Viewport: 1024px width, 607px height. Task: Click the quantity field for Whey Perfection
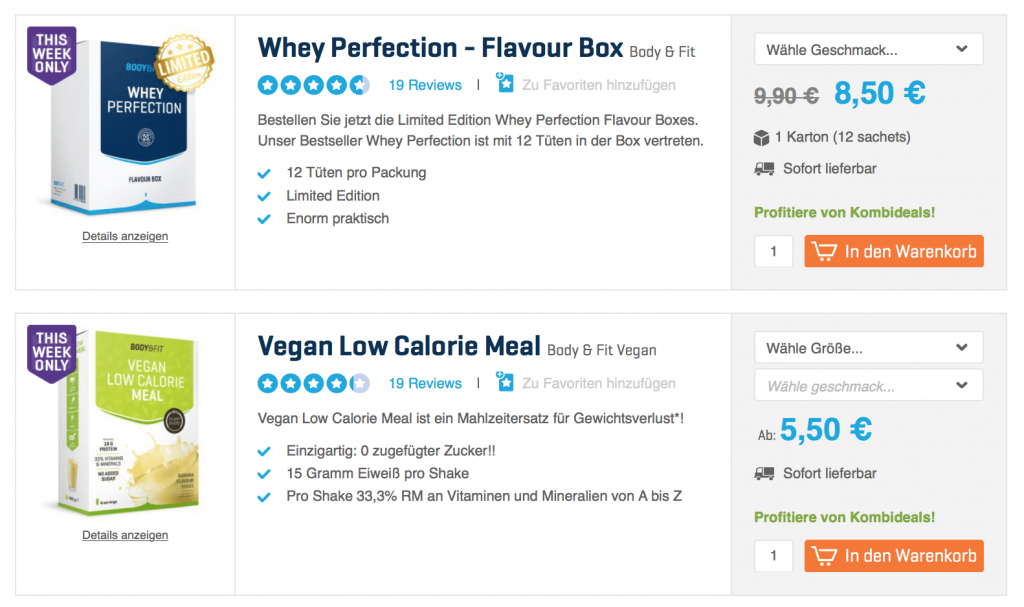coord(774,252)
